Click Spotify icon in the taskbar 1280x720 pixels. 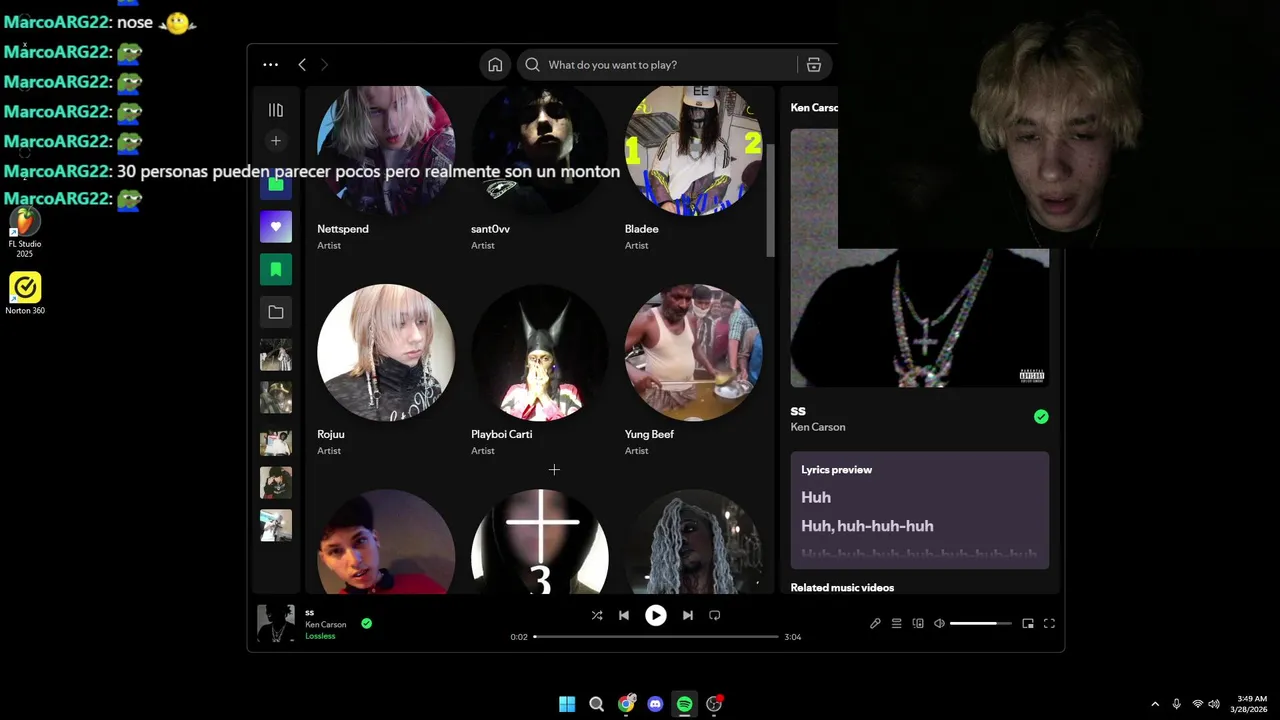coord(684,704)
